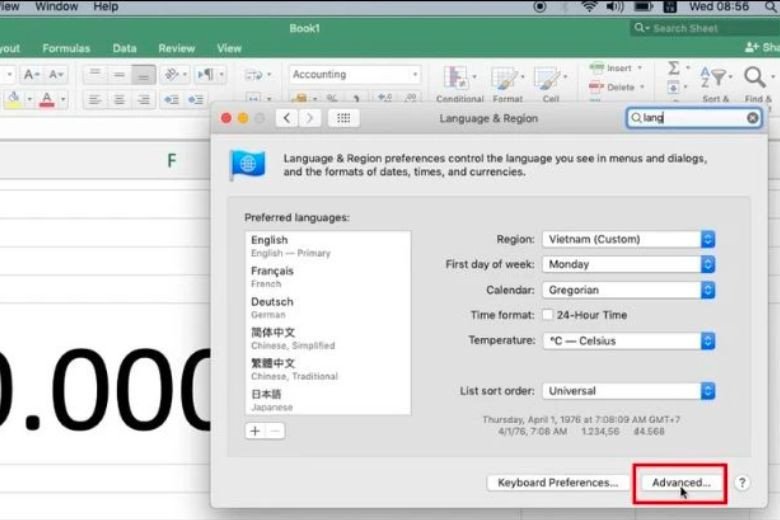Open the Accounting number format dropdown
This screenshot has width=780, height=520.
click(x=355, y=75)
